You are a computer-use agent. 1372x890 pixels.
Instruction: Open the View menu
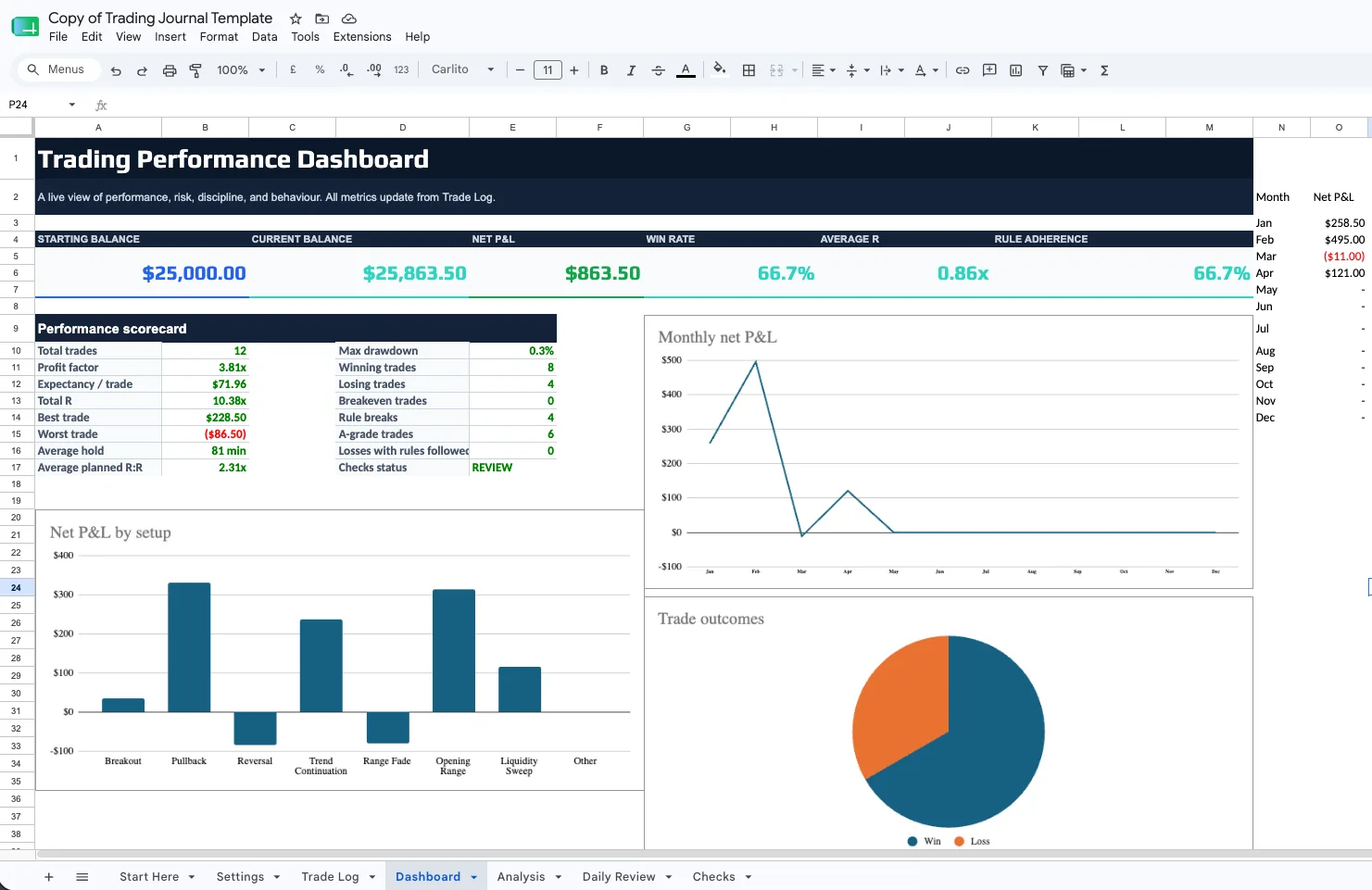coord(129,37)
